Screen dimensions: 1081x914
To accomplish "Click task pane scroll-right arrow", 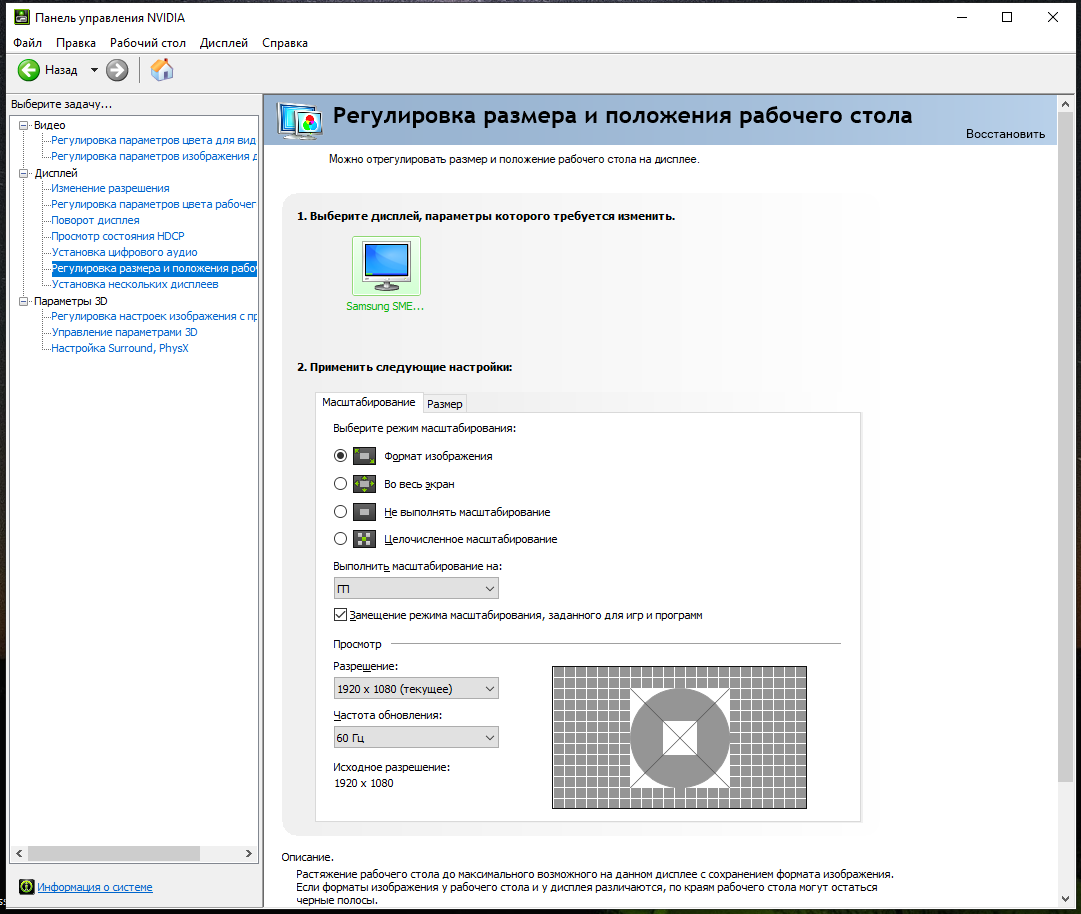I will [249, 853].
